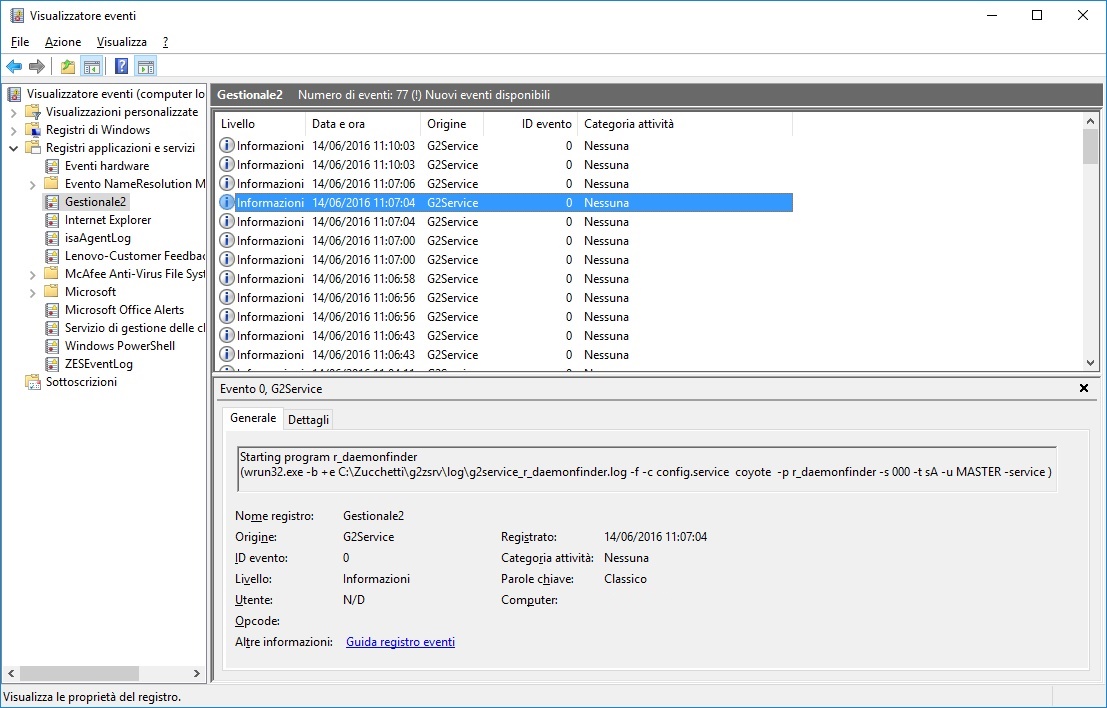Click the app icon in the title bar

tap(17, 16)
